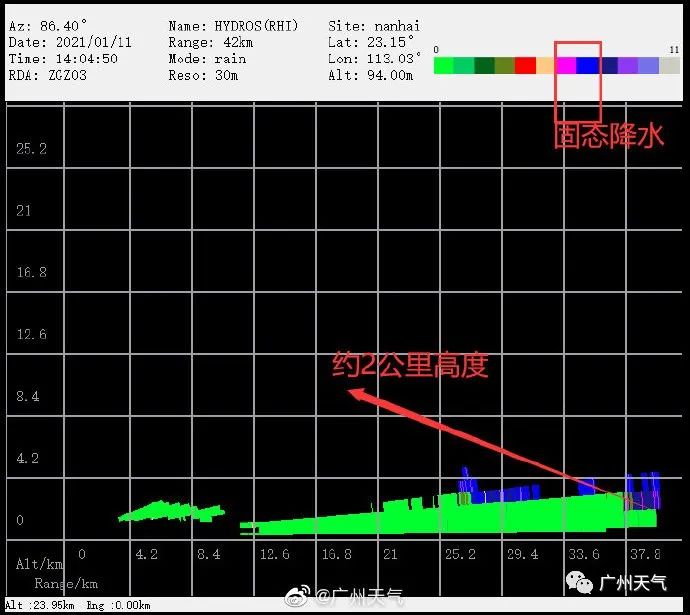Click the Site: nanhai label
The height and width of the screenshot is (615, 690).
tap(374, 26)
